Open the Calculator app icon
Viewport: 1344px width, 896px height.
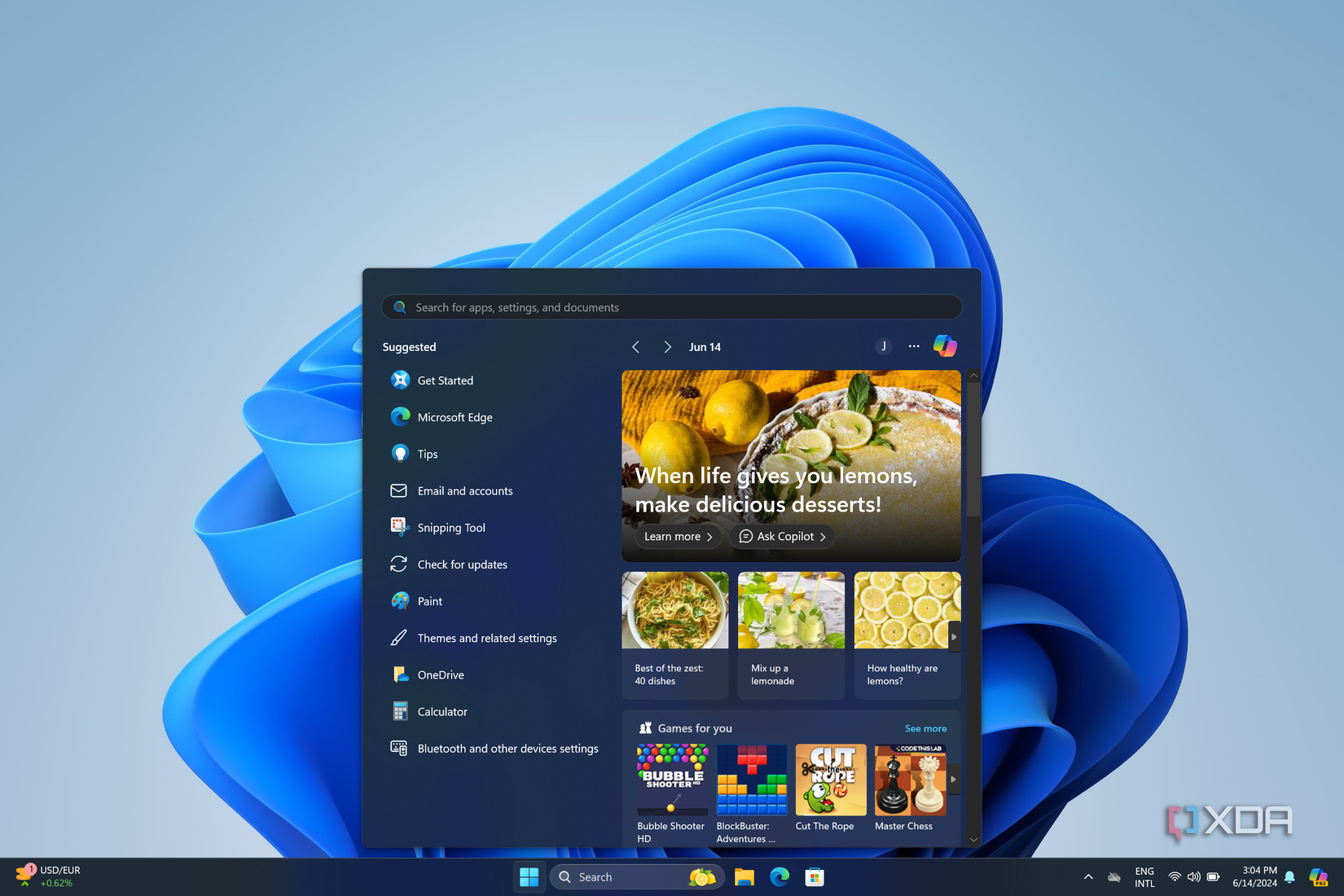click(x=400, y=711)
